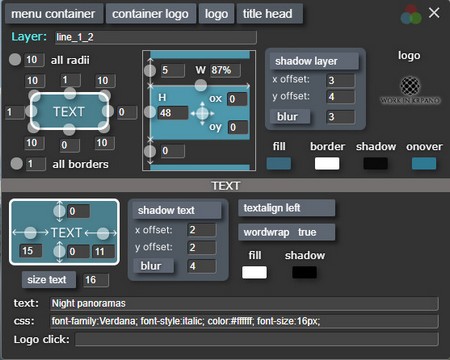This screenshot has width=450, height=360.
Task: Switch to the logo tab
Action: tap(216, 14)
